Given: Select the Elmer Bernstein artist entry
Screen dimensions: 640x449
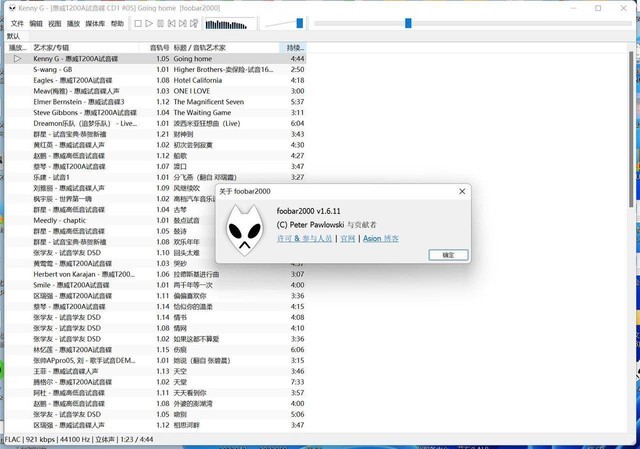Looking at the screenshot, I should (79, 102).
